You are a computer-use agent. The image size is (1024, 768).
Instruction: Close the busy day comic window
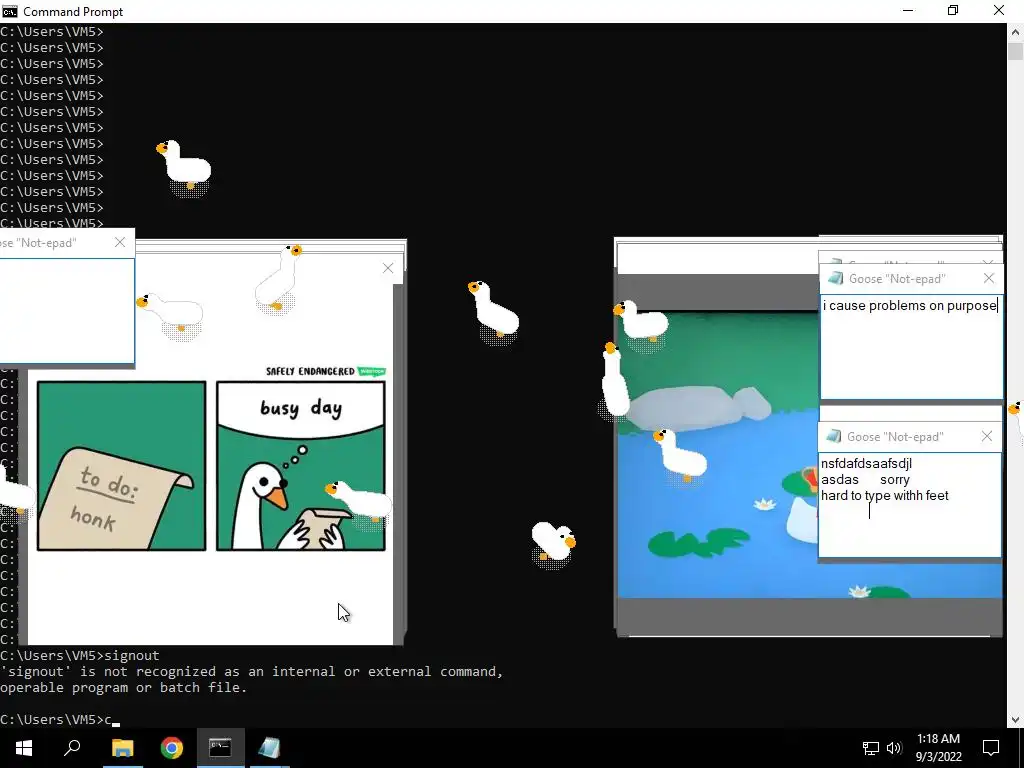tap(388, 268)
